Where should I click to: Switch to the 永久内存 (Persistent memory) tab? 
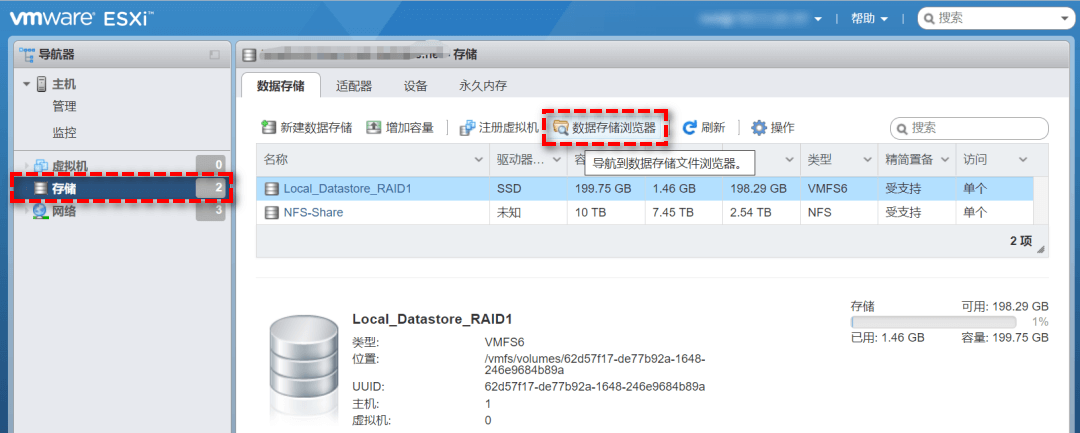pos(483,86)
